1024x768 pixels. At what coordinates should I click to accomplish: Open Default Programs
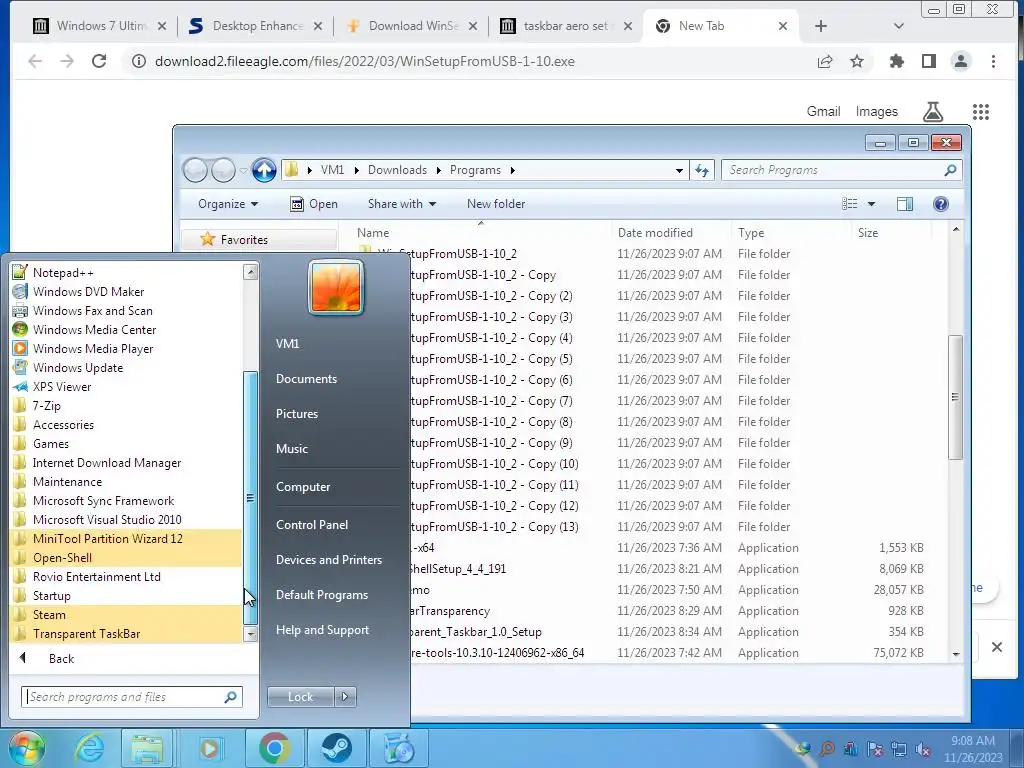[321, 595]
